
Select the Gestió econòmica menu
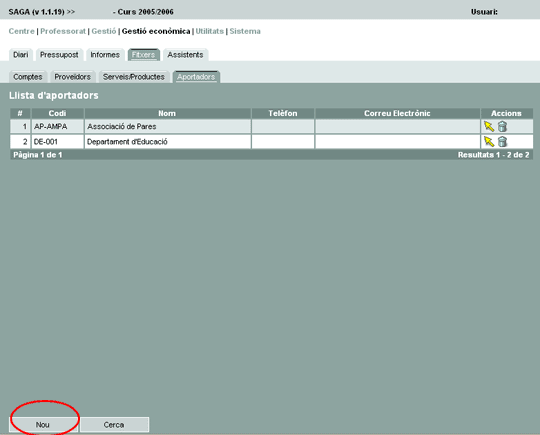tap(156, 31)
